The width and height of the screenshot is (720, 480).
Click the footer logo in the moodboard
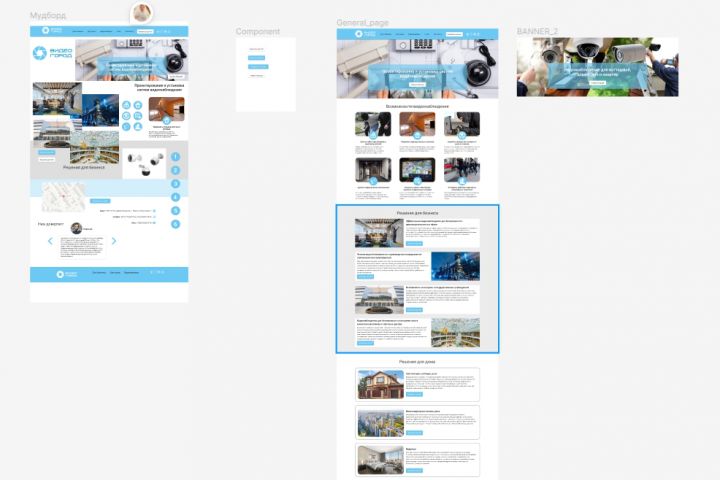tap(67, 274)
